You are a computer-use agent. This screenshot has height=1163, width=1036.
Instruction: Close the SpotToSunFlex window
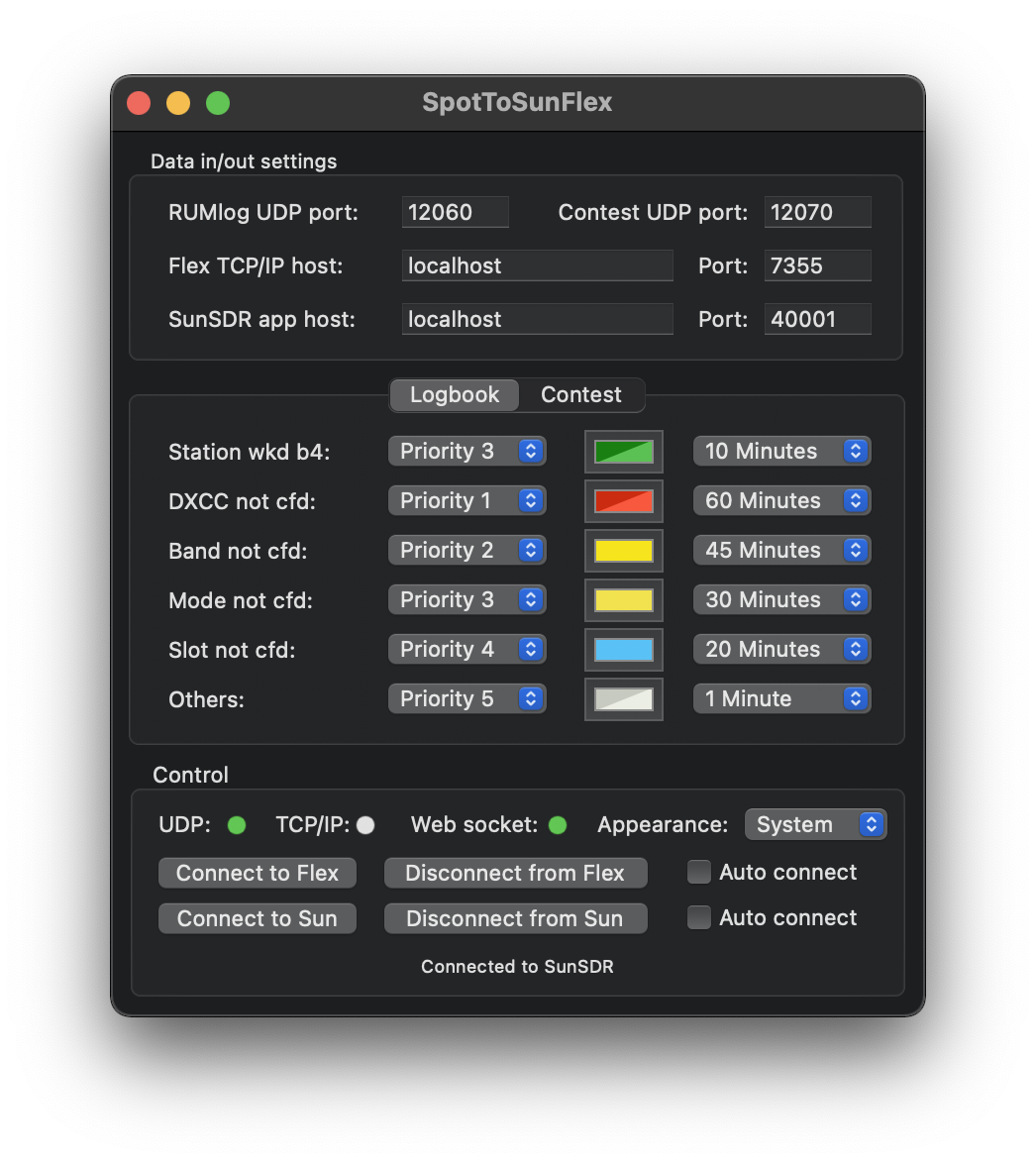point(139,103)
